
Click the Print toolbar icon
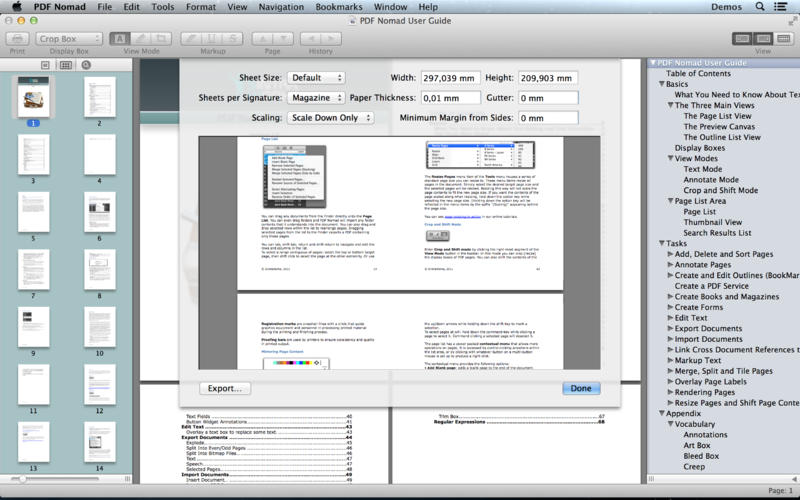point(17,39)
